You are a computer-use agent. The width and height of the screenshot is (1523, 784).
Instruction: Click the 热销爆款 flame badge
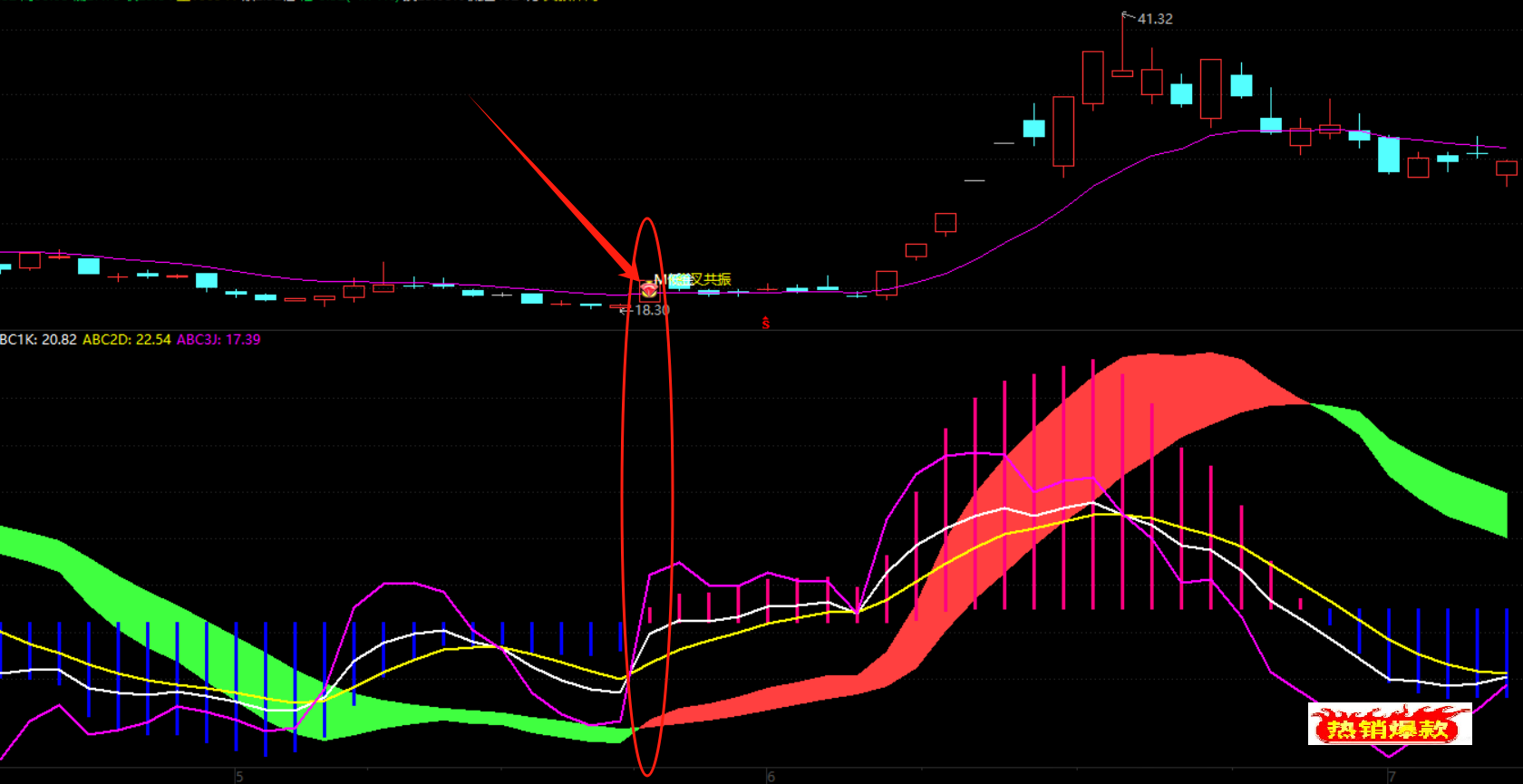[1390, 724]
